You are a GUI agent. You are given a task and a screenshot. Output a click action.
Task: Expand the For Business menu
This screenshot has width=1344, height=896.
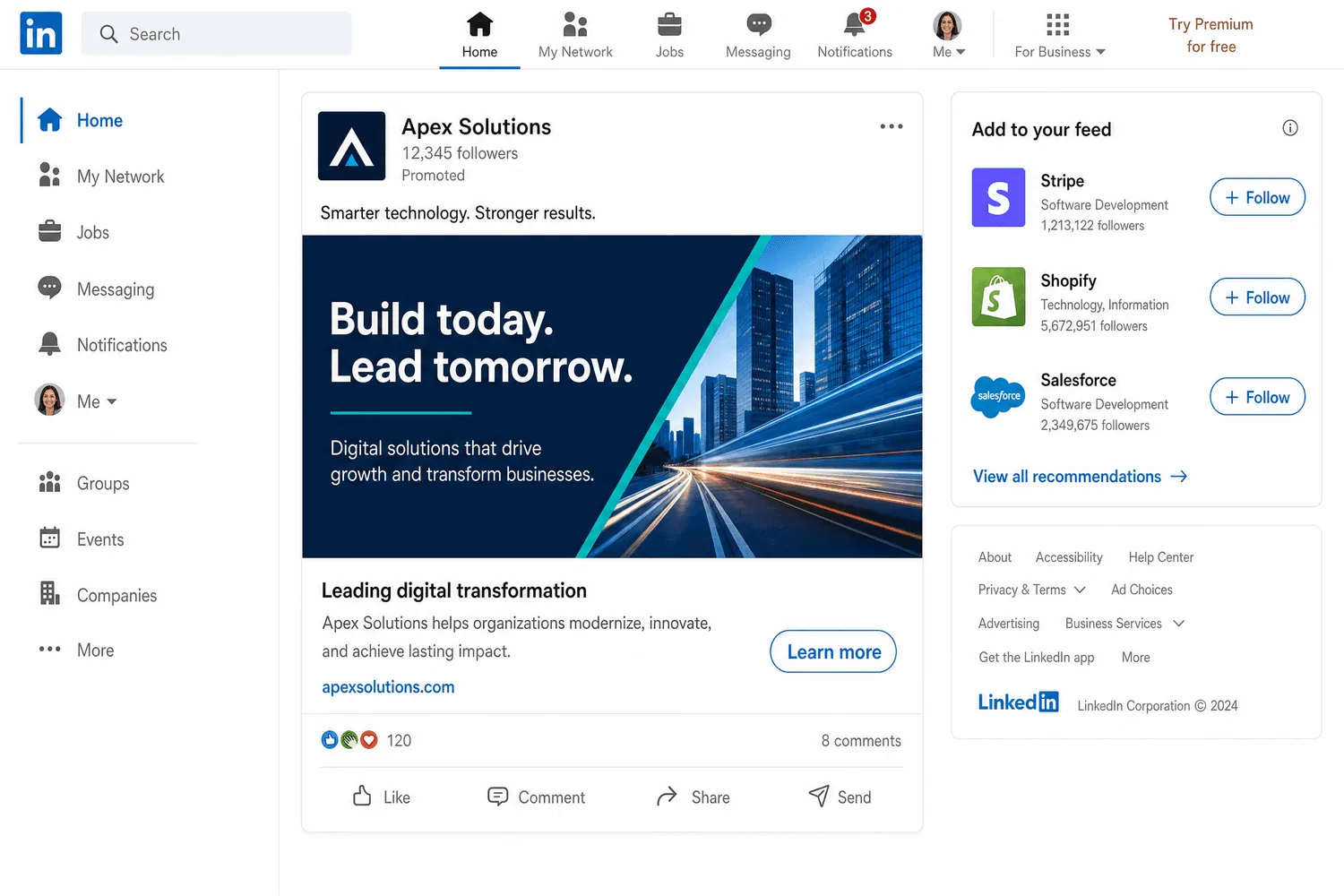click(1059, 36)
